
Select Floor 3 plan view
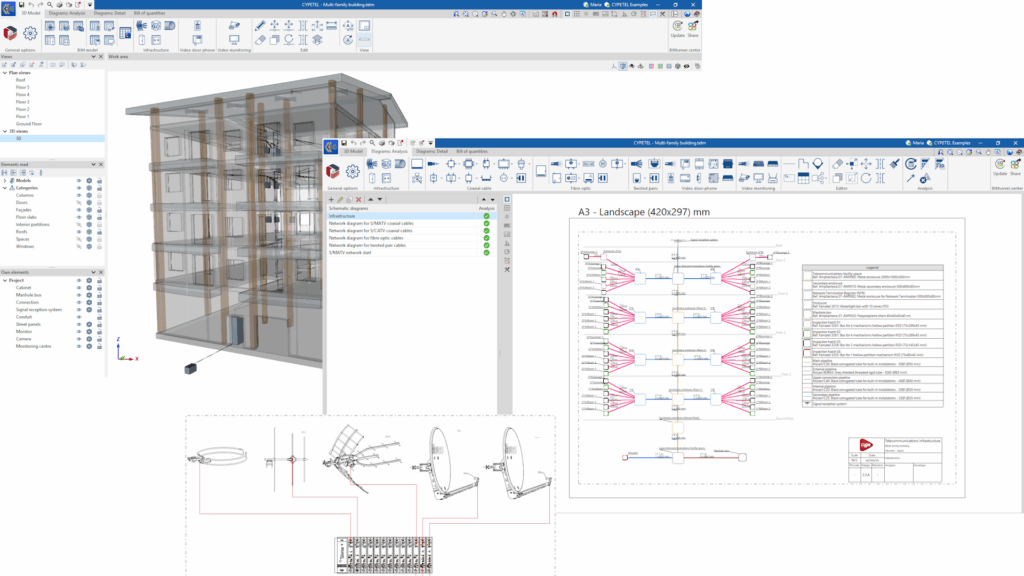(23, 102)
